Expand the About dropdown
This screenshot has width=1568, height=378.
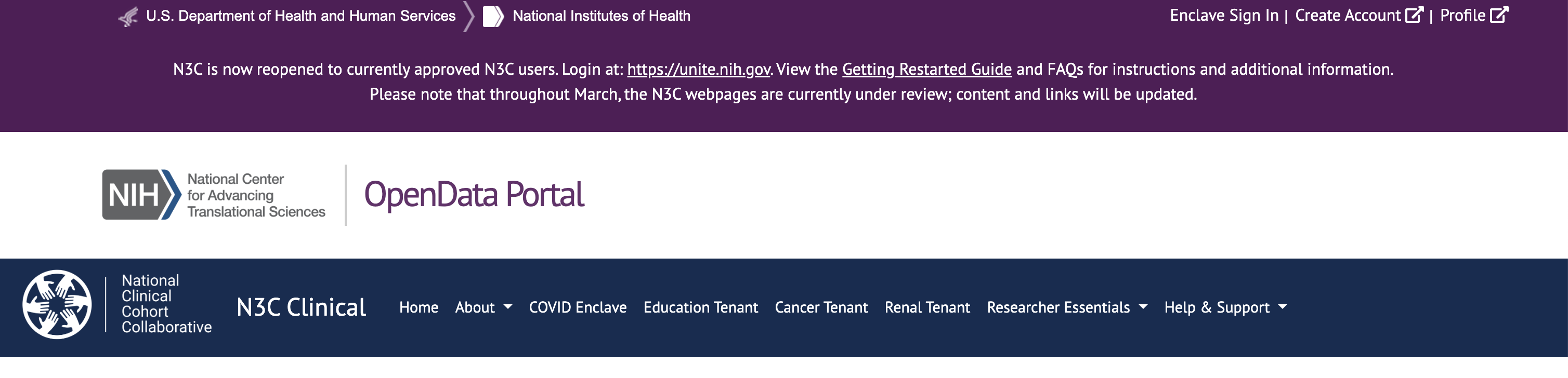click(x=481, y=307)
